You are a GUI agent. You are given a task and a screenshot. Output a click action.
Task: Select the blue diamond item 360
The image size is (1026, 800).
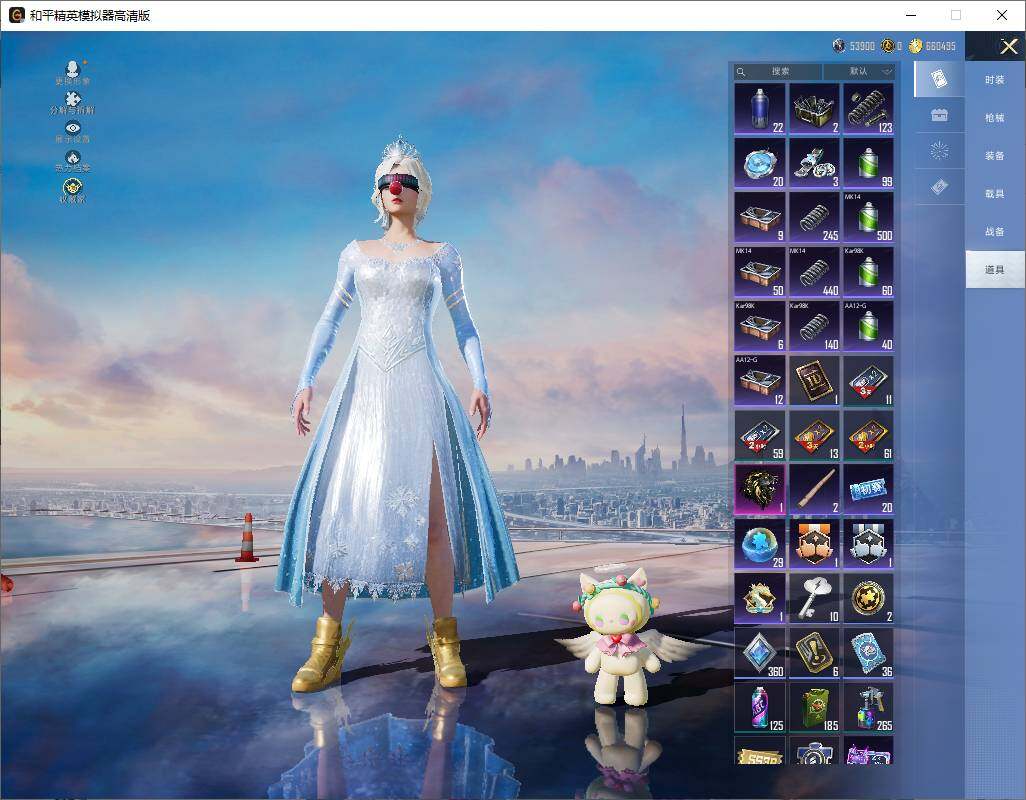[760, 653]
